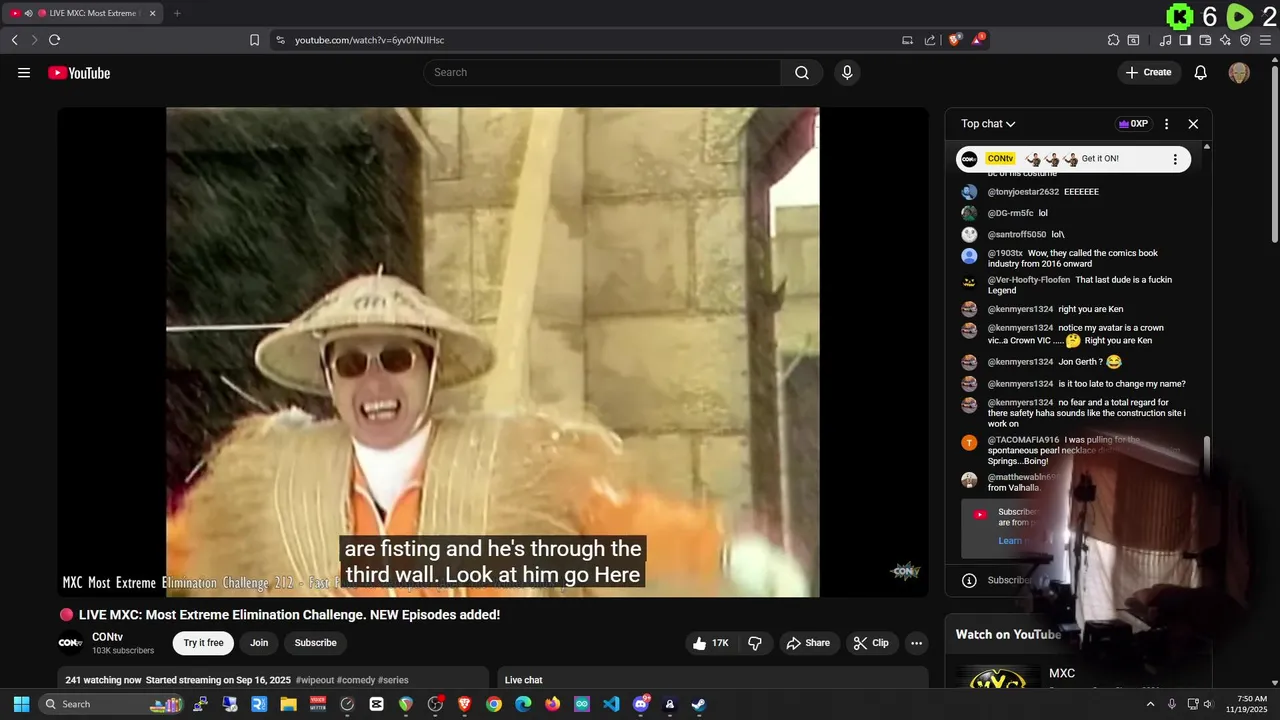Image resolution: width=1280 pixels, height=720 pixels.
Task: Open the media playlist music note icon
Action: pyautogui.click(x=1165, y=40)
